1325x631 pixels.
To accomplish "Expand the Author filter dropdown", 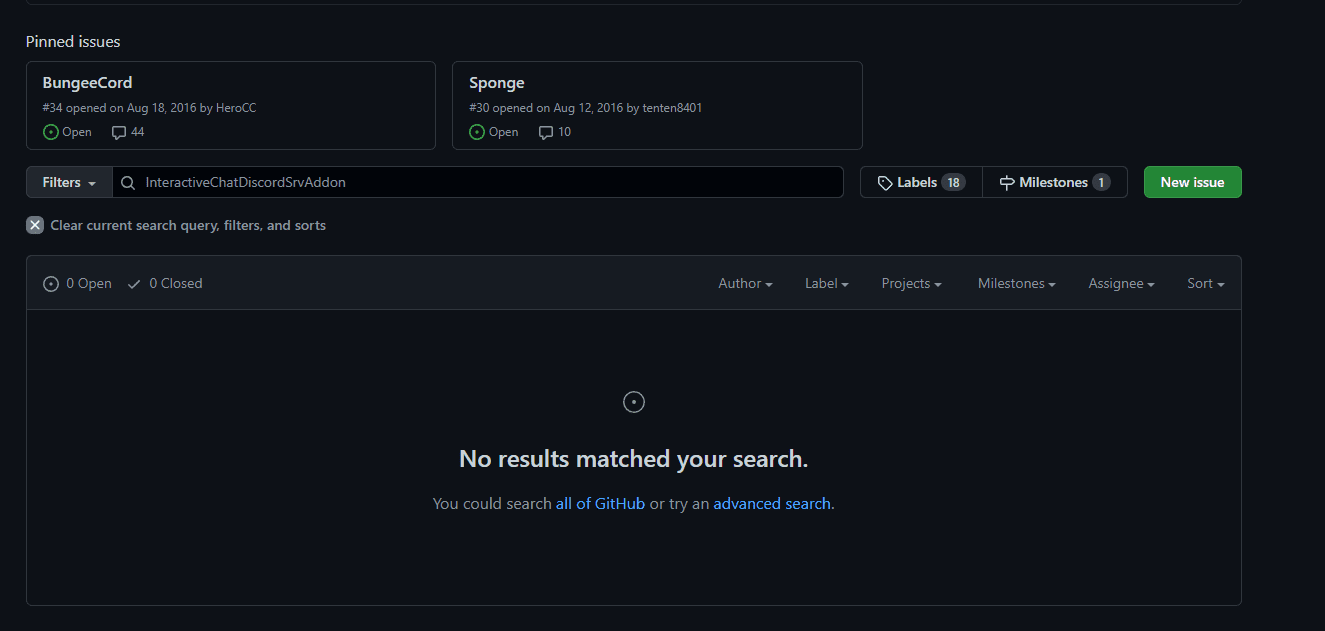I will 745,284.
